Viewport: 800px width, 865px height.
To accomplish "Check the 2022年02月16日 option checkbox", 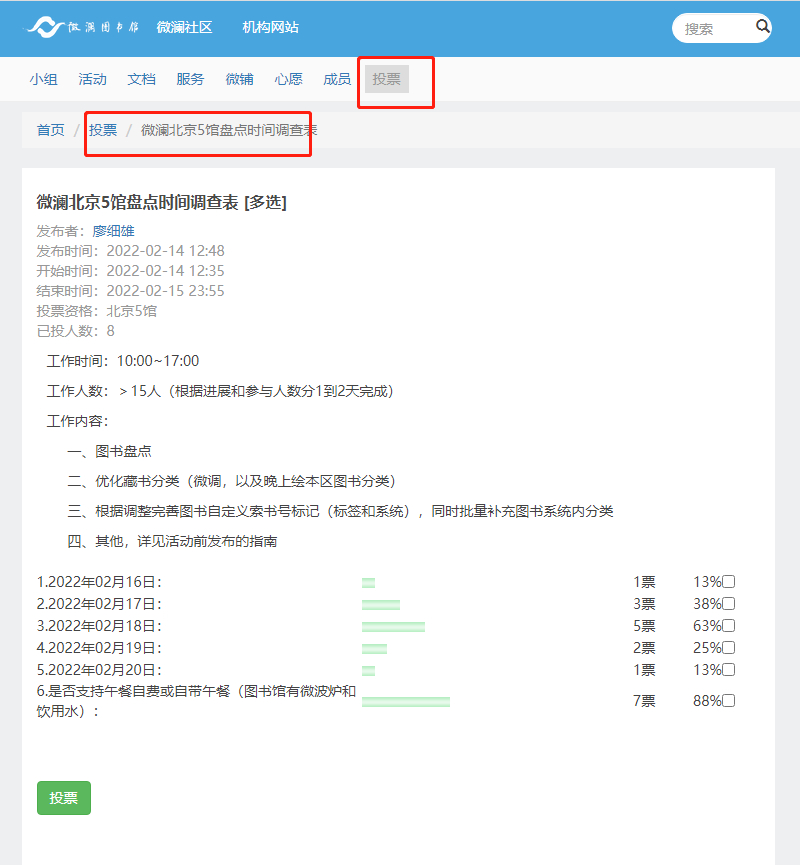I will tap(729, 582).
